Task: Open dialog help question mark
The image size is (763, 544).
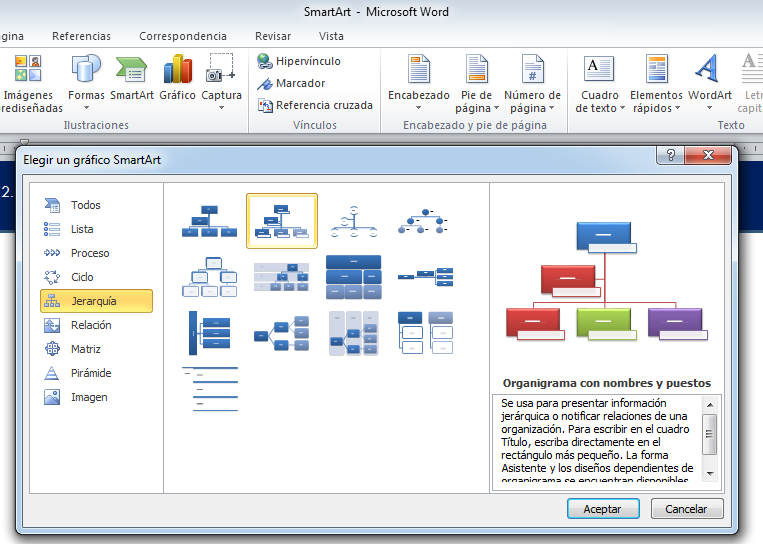Action: [671, 155]
